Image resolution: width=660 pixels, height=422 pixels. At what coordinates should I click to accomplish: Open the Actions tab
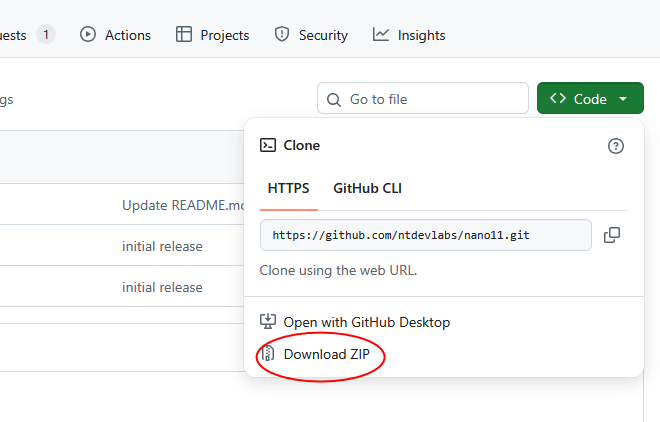(x=115, y=35)
